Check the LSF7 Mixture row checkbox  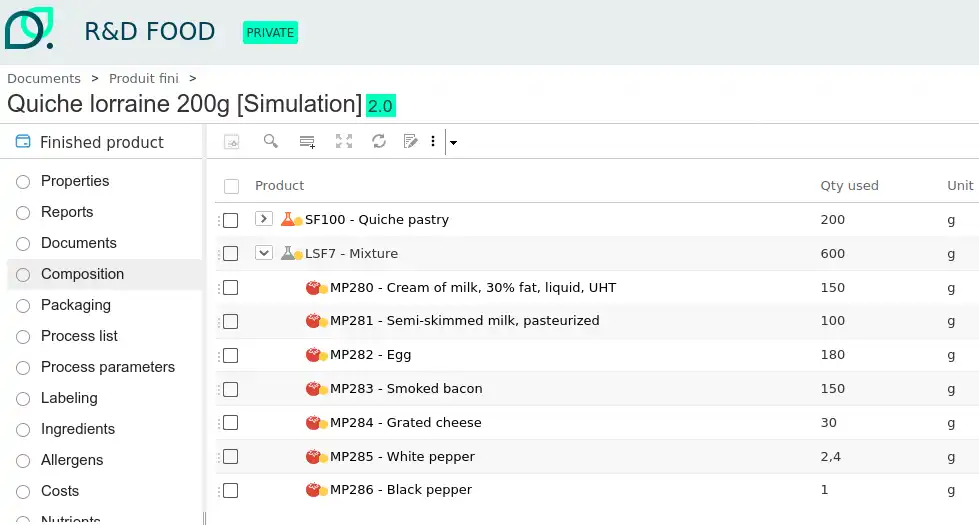pos(230,253)
